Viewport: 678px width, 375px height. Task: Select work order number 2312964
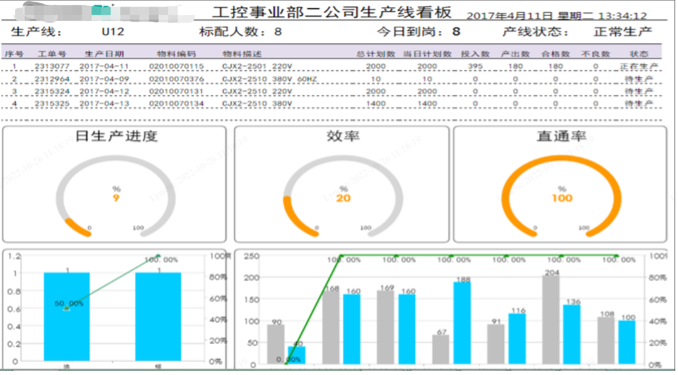tap(52, 79)
